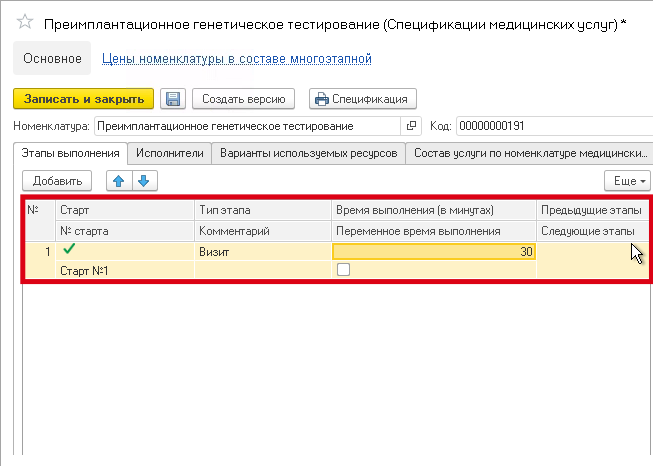Screen dimensions: 653x466
Task: Click the open icon beside the Номенклатура field
Action: [410, 127]
